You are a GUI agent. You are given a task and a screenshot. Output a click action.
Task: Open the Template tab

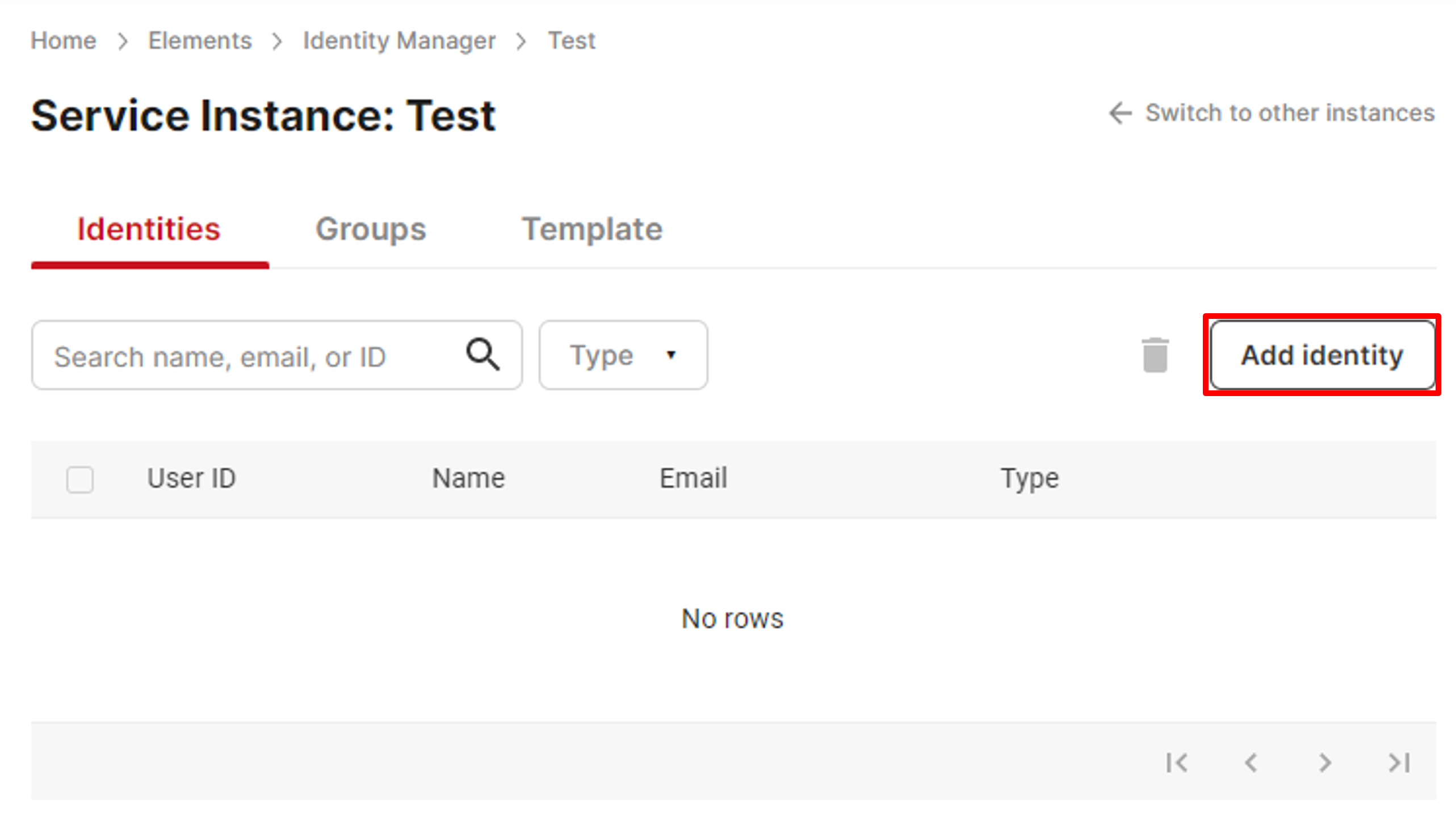pyautogui.click(x=592, y=229)
